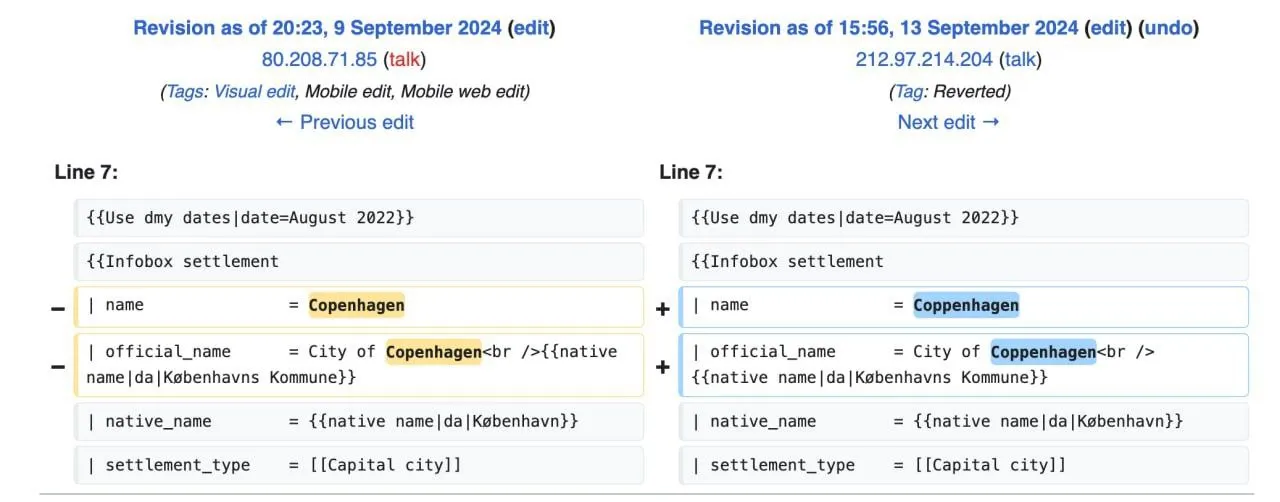Click right 'Line 7:' heading
Image resolution: width=1280 pixels, height=502 pixels.
691,172
